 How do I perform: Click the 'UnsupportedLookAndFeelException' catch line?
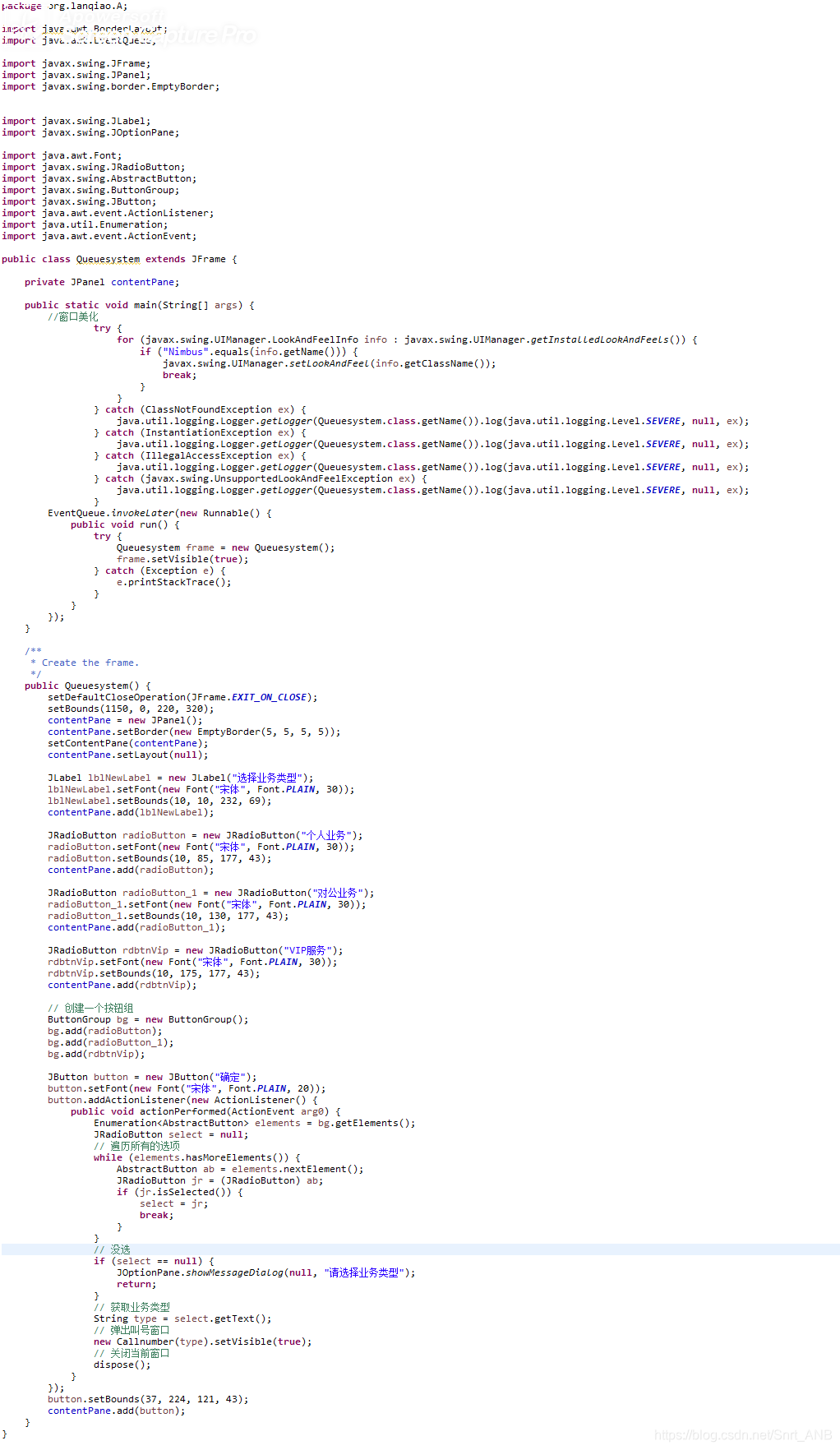(261, 478)
